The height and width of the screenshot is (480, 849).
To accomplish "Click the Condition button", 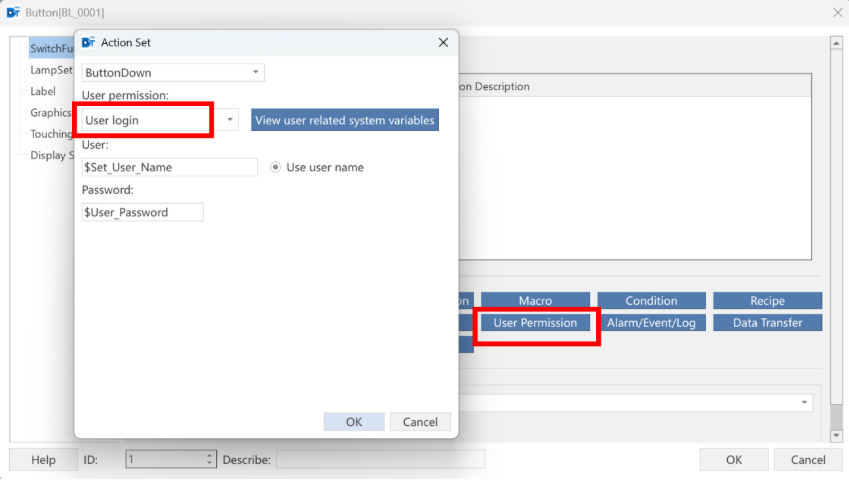I will point(651,300).
